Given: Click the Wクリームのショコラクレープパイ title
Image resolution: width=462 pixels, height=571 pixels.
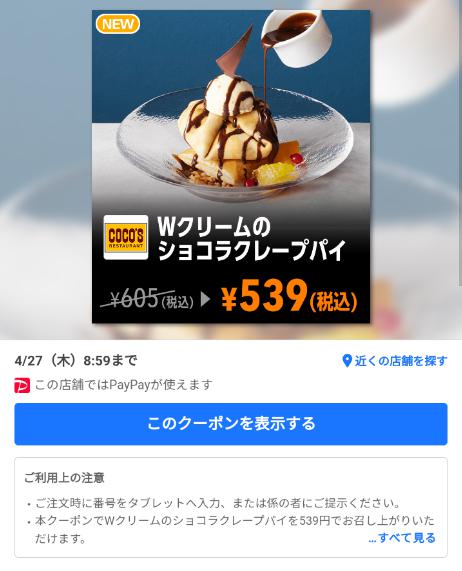Looking at the screenshot, I should click(251, 239).
